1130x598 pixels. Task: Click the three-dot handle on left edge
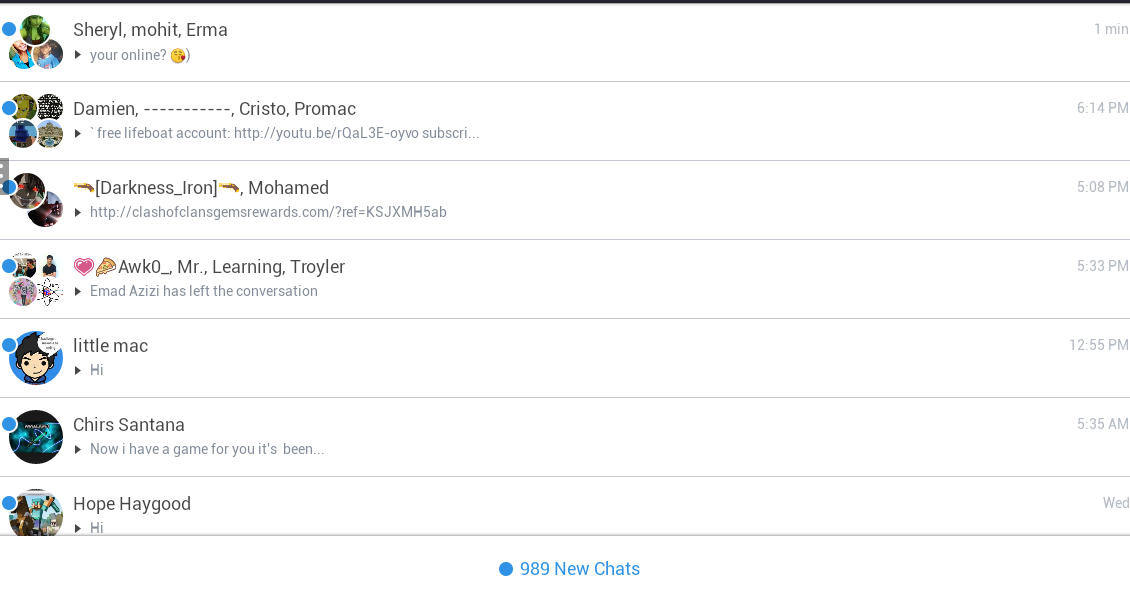point(4,176)
